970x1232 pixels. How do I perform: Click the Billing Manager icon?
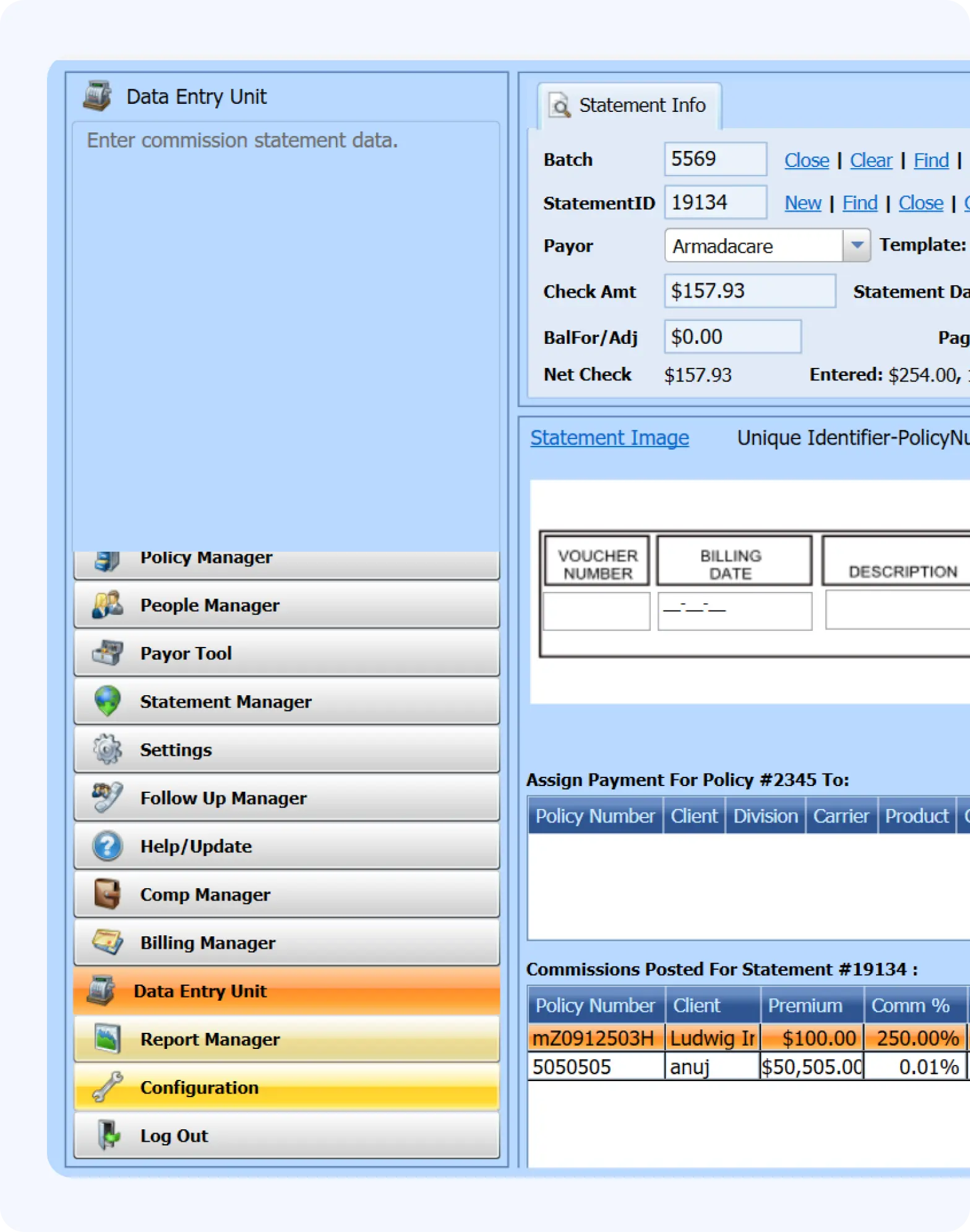(x=107, y=943)
